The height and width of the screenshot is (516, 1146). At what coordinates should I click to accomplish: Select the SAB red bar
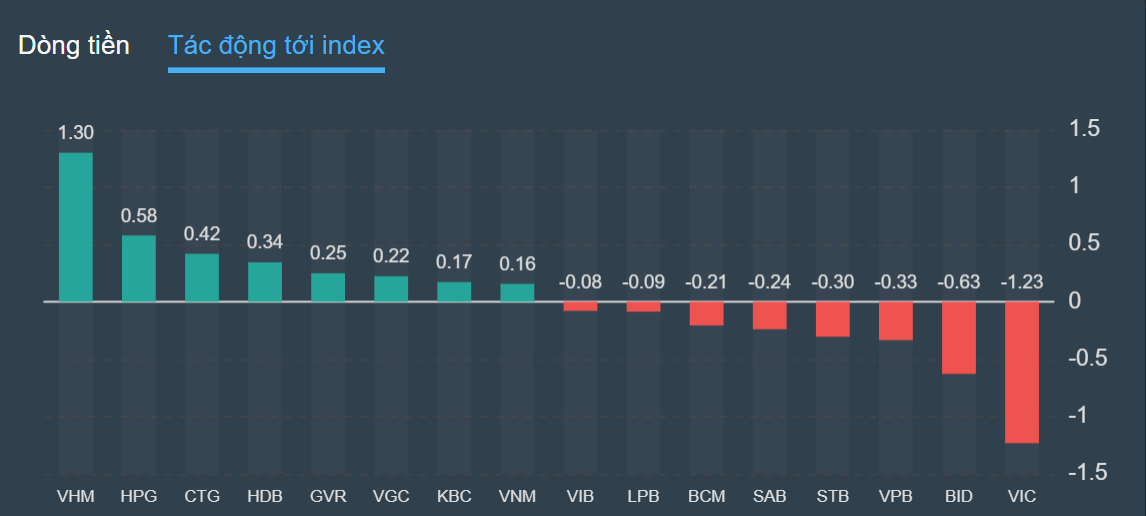[770, 315]
